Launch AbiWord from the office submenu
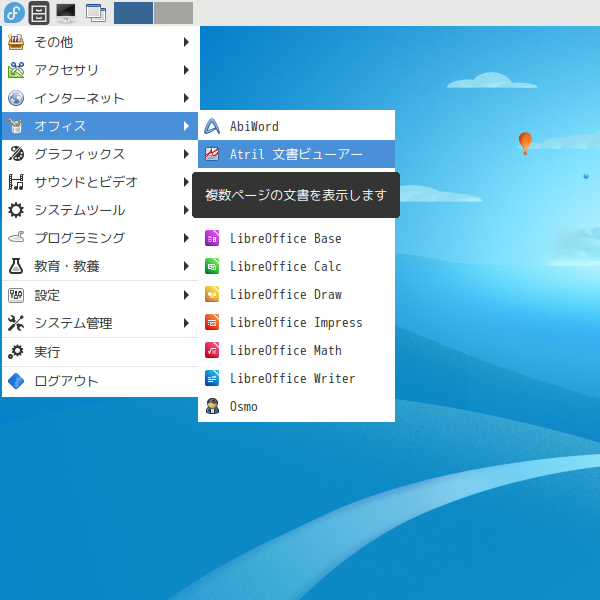Viewport: 600px width, 600px height. pos(297,126)
